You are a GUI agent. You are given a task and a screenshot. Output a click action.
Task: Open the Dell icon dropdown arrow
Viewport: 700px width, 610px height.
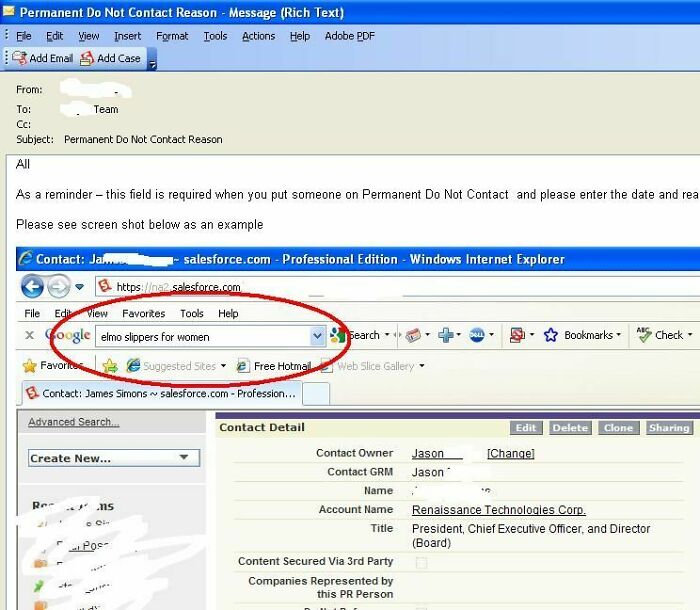[x=492, y=334]
